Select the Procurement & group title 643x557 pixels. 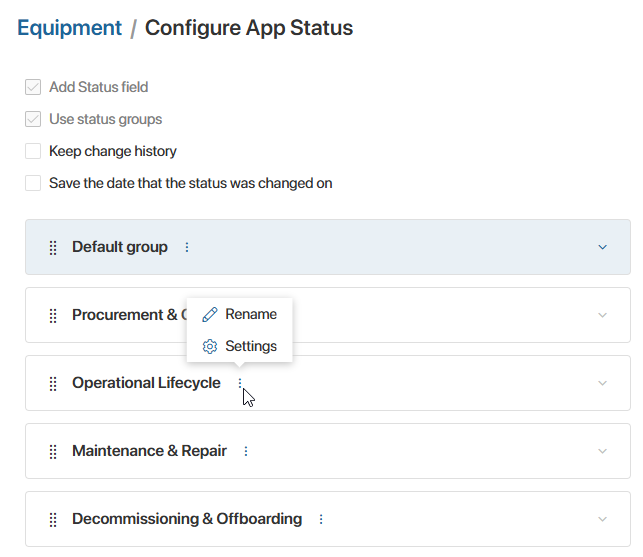(x=129, y=315)
